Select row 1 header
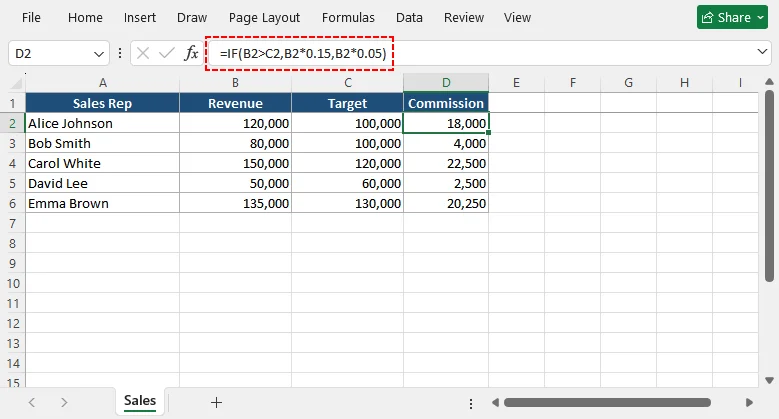The image size is (779, 419). (x=12, y=103)
